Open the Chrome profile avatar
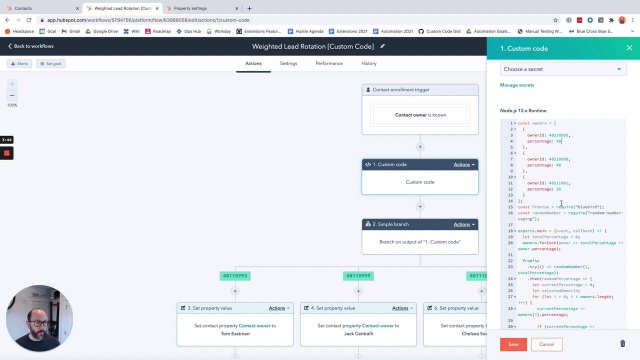This screenshot has width=640, height=360. (622, 20)
